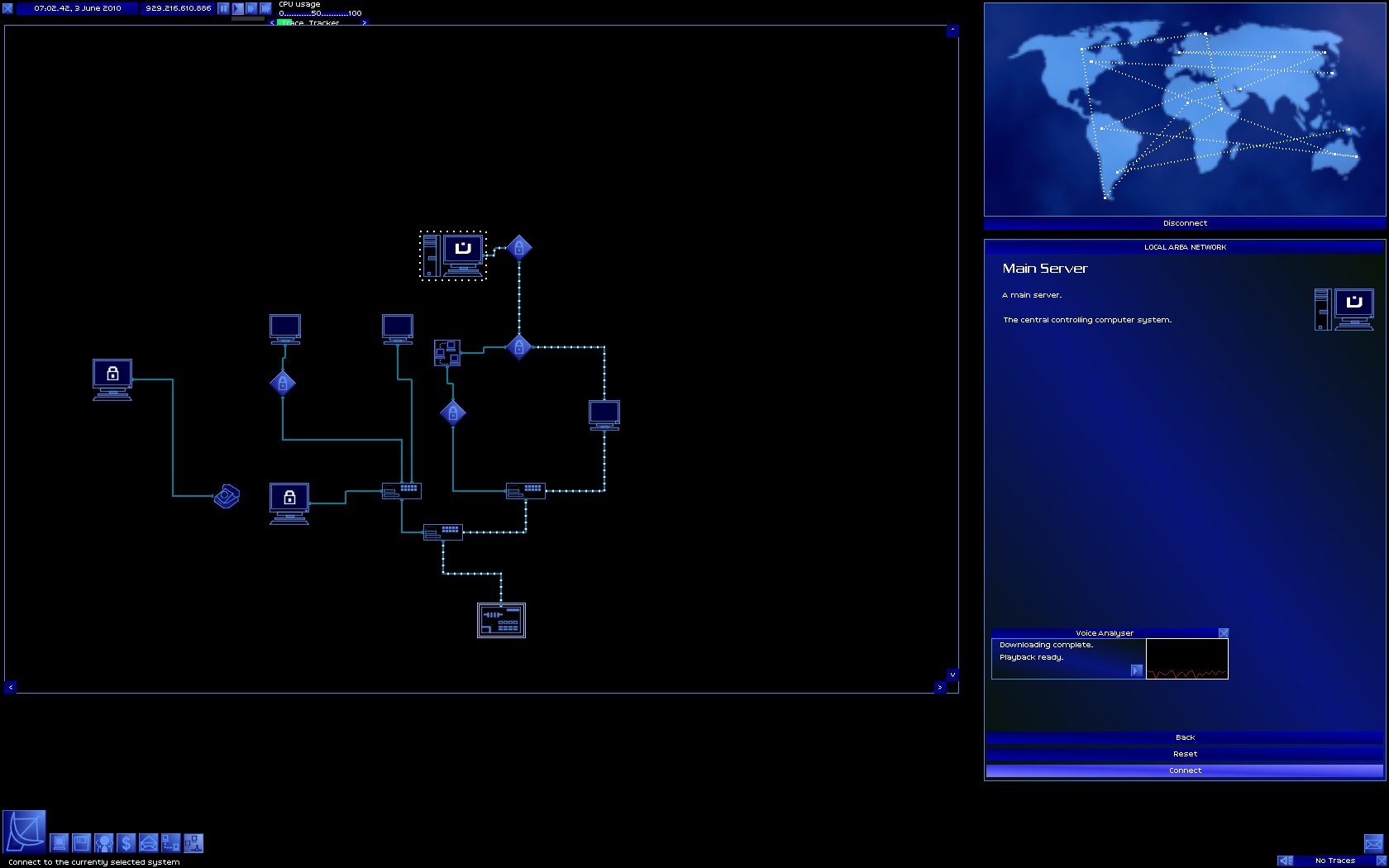1389x868 pixels.
Task: Open the world map view
Action: point(1185,110)
